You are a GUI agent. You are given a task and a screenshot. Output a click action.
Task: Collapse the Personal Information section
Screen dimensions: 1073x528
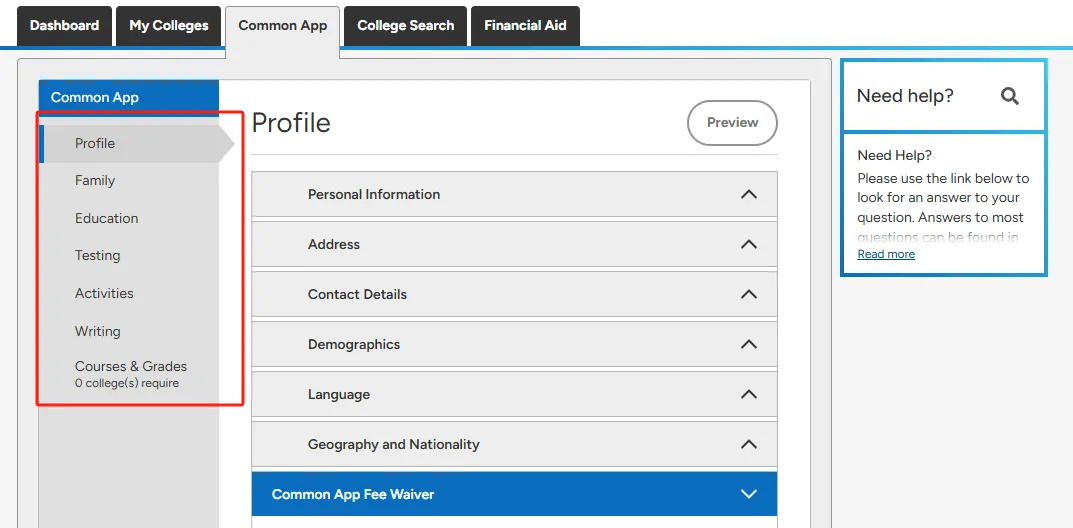[748, 194]
